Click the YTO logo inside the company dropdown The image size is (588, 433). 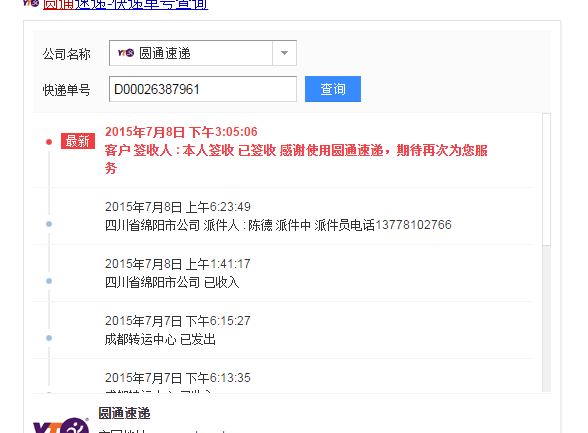tap(126, 53)
